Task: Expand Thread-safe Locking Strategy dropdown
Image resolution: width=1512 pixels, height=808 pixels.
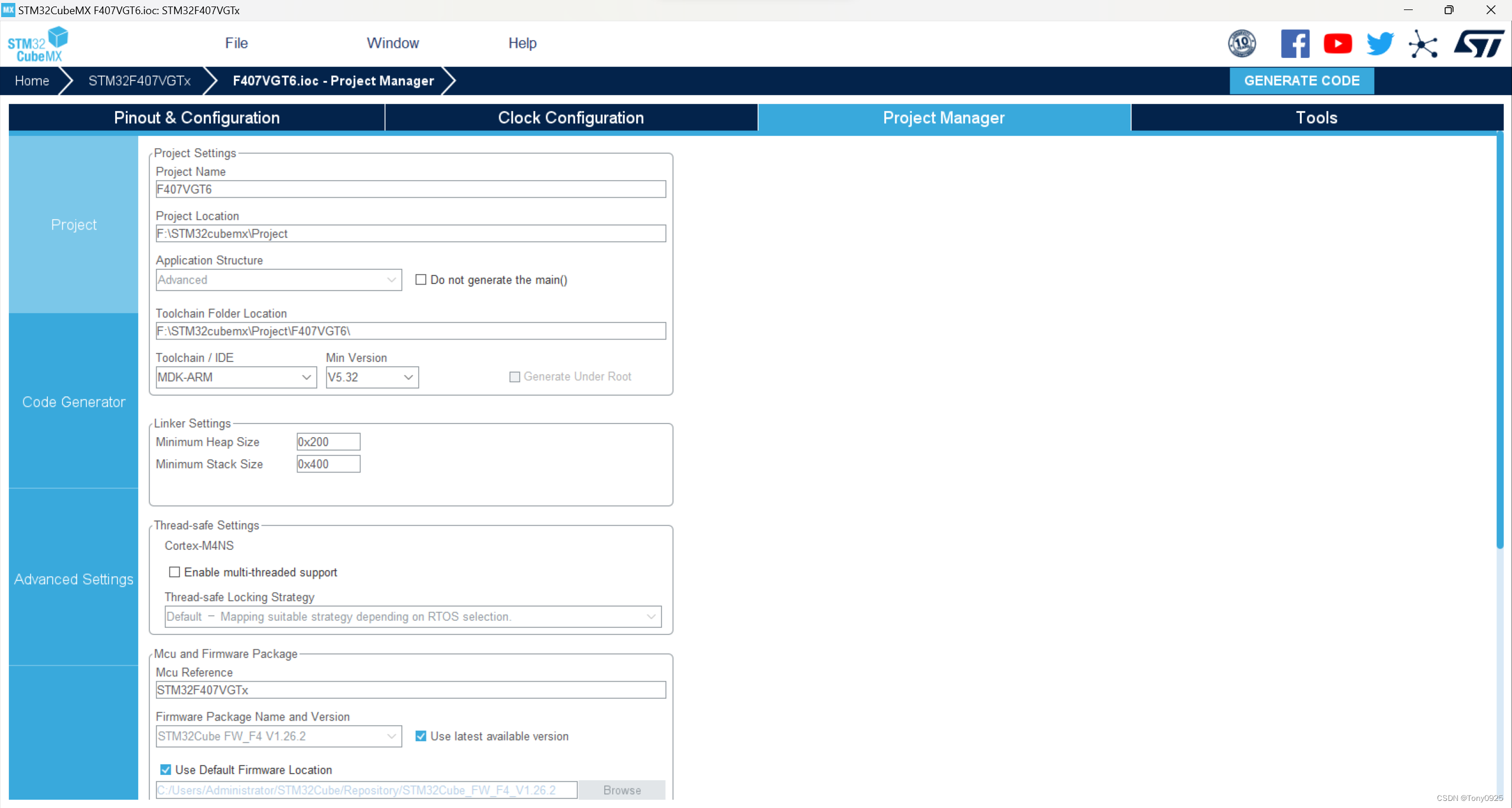Action: pyautogui.click(x=413, y=617)
